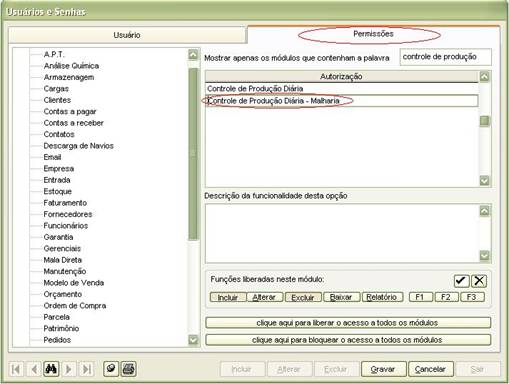The image size is (509, 384).
Task: Click the checkmark to release all functions
Action: 461,281
